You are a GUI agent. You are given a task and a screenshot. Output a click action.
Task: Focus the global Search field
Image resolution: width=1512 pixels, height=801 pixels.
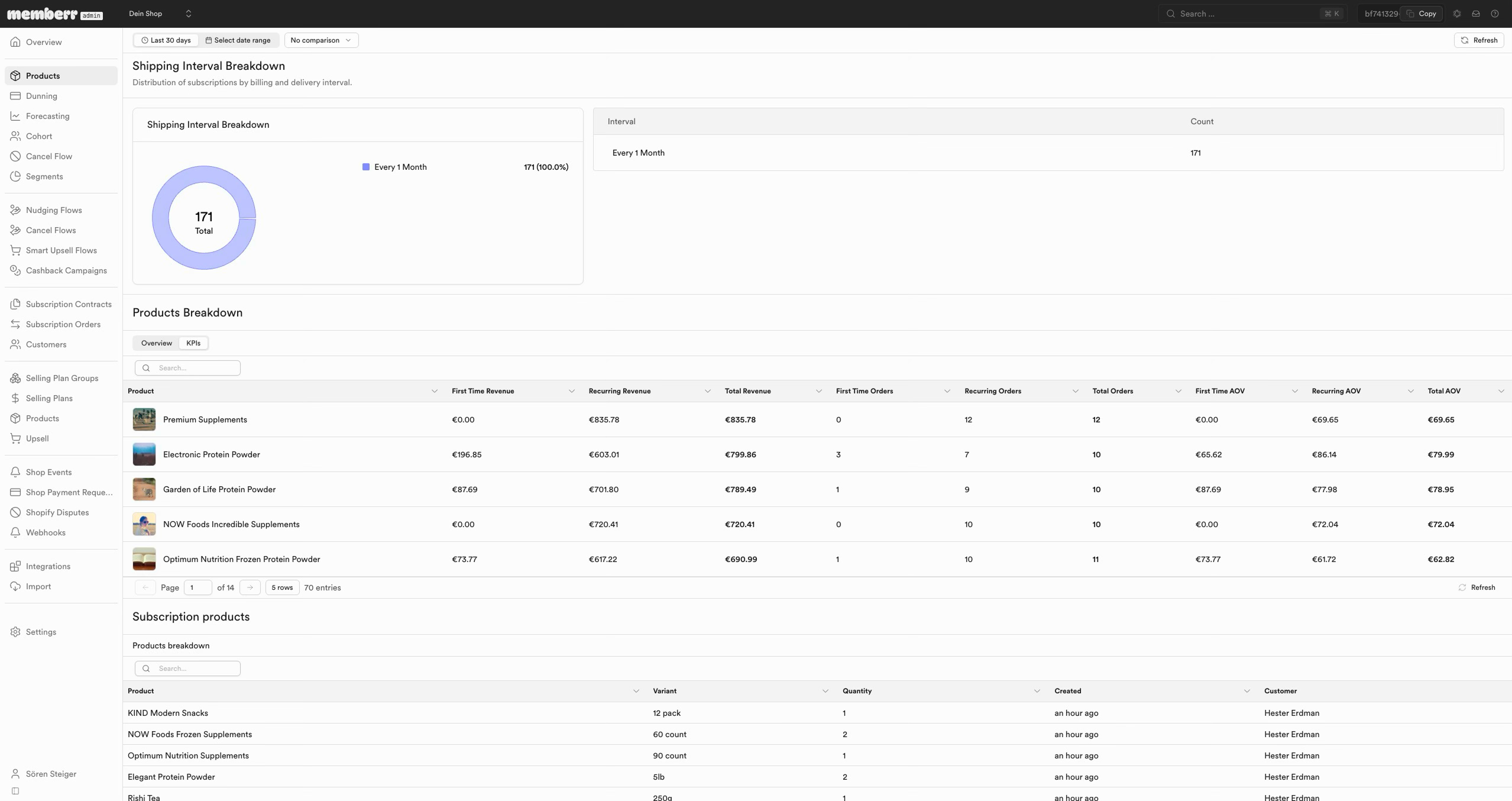click(1252, 14)
